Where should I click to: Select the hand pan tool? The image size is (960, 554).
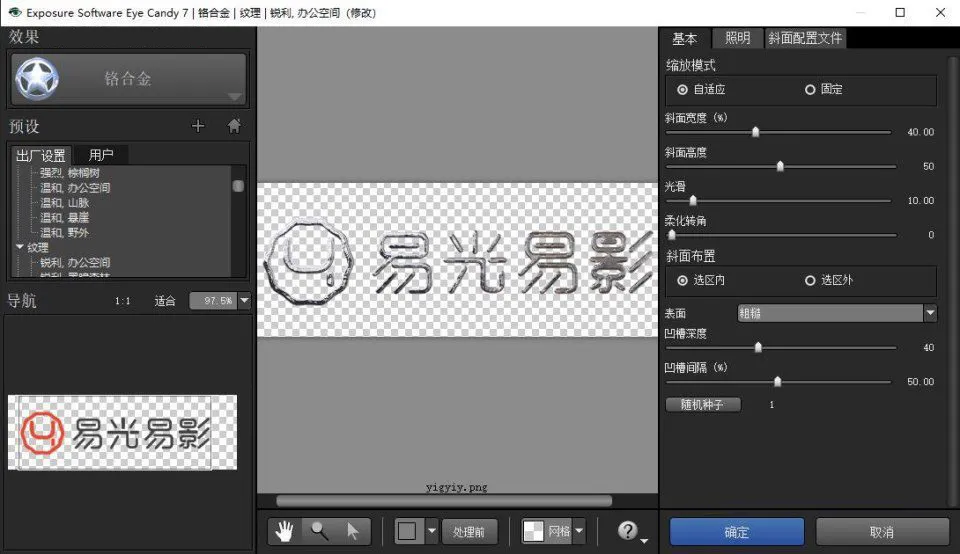coord(284,531)
